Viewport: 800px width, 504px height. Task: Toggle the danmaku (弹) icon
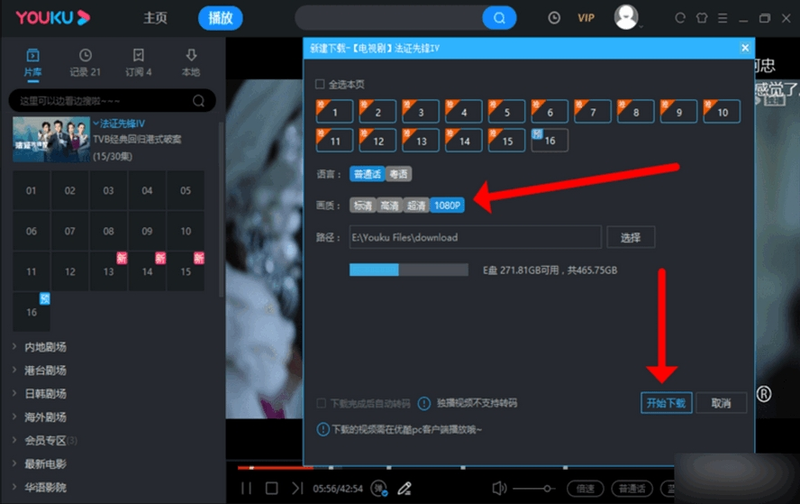379,488
